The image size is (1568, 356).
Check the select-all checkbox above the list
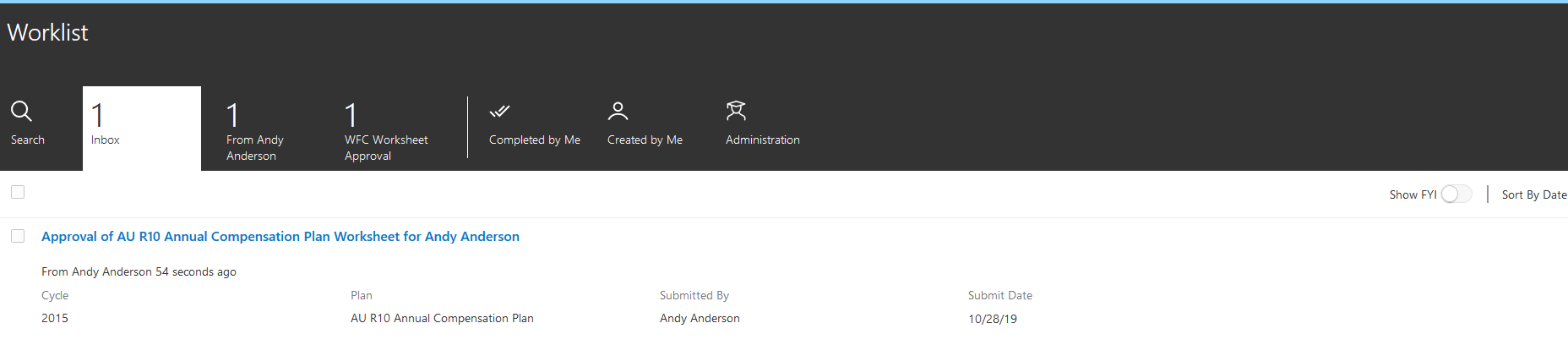click(x=18, y=193)
